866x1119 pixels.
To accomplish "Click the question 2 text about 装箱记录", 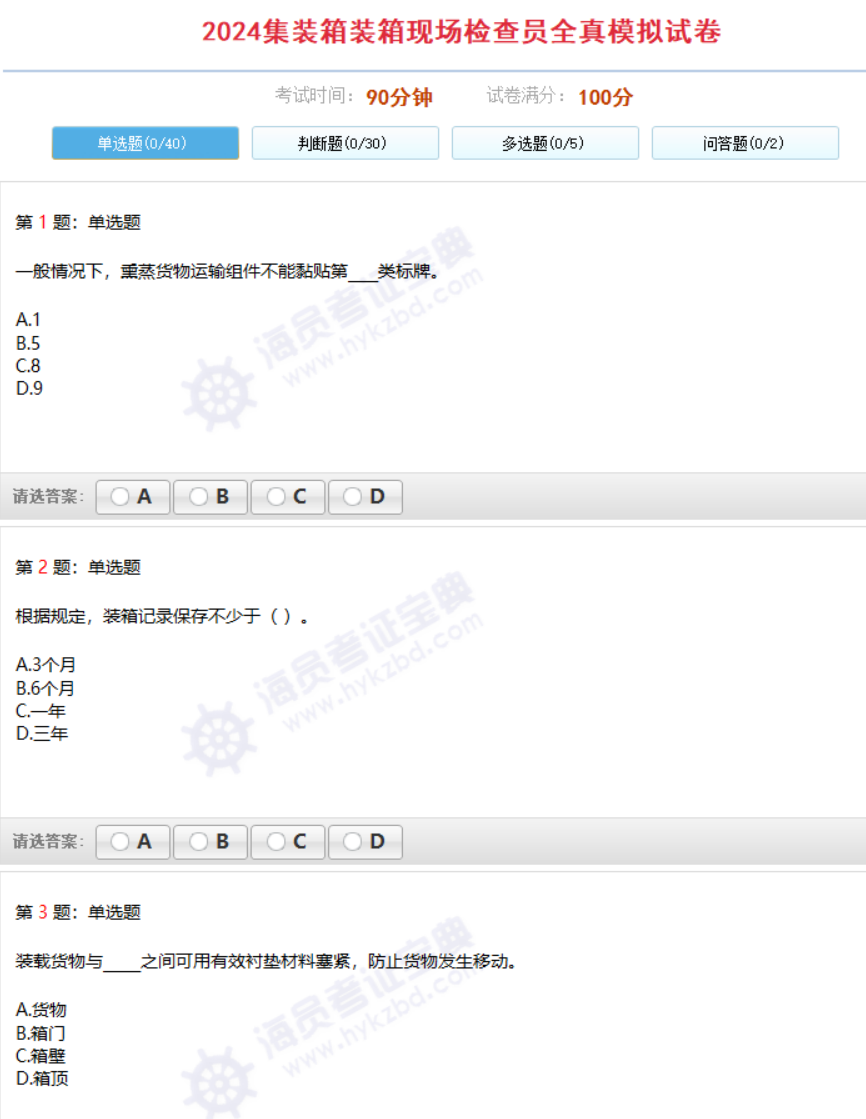I will point(160,617).
